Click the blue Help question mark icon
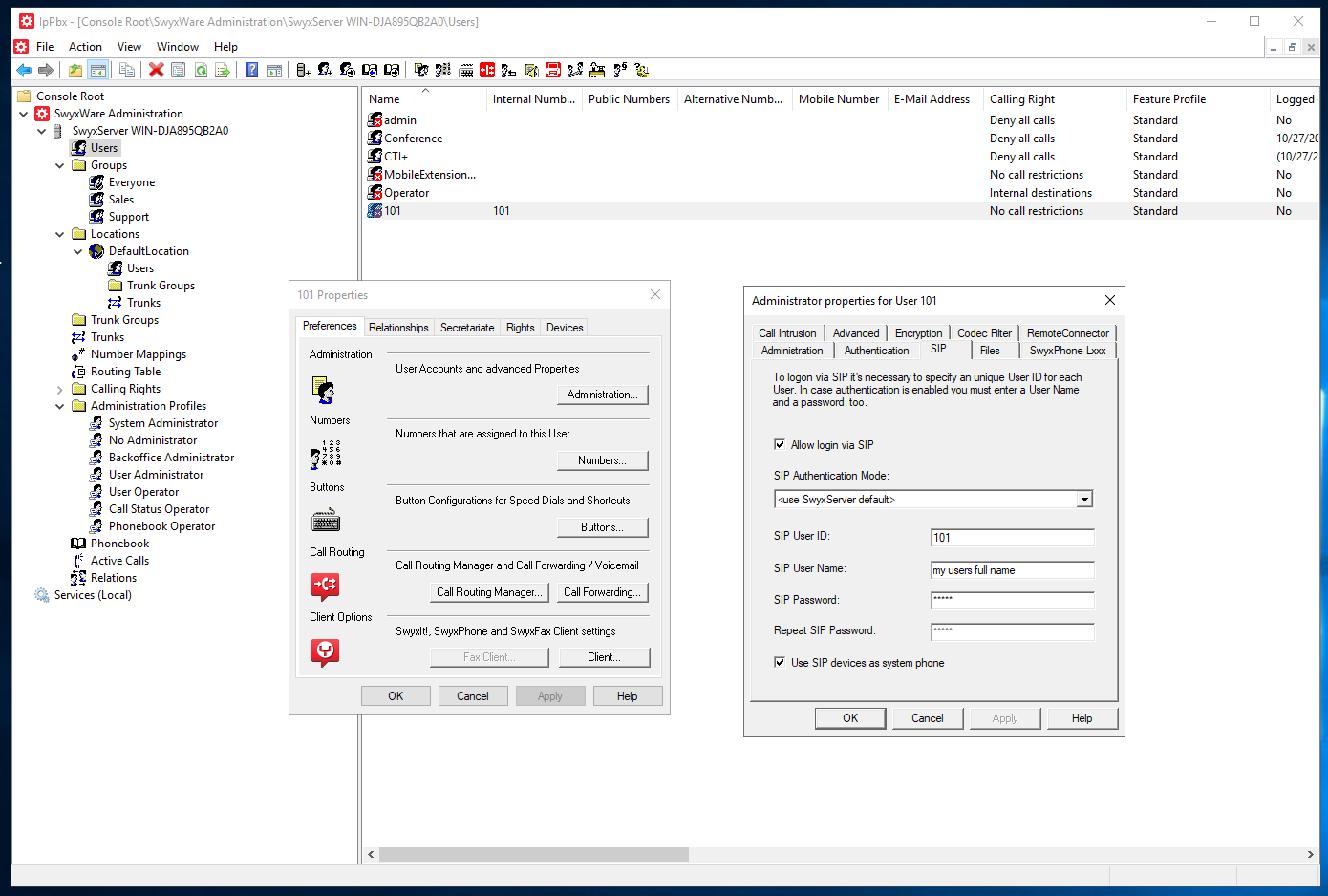The height and width of the screenshot is (896, 1328). (x=251, y=70)
